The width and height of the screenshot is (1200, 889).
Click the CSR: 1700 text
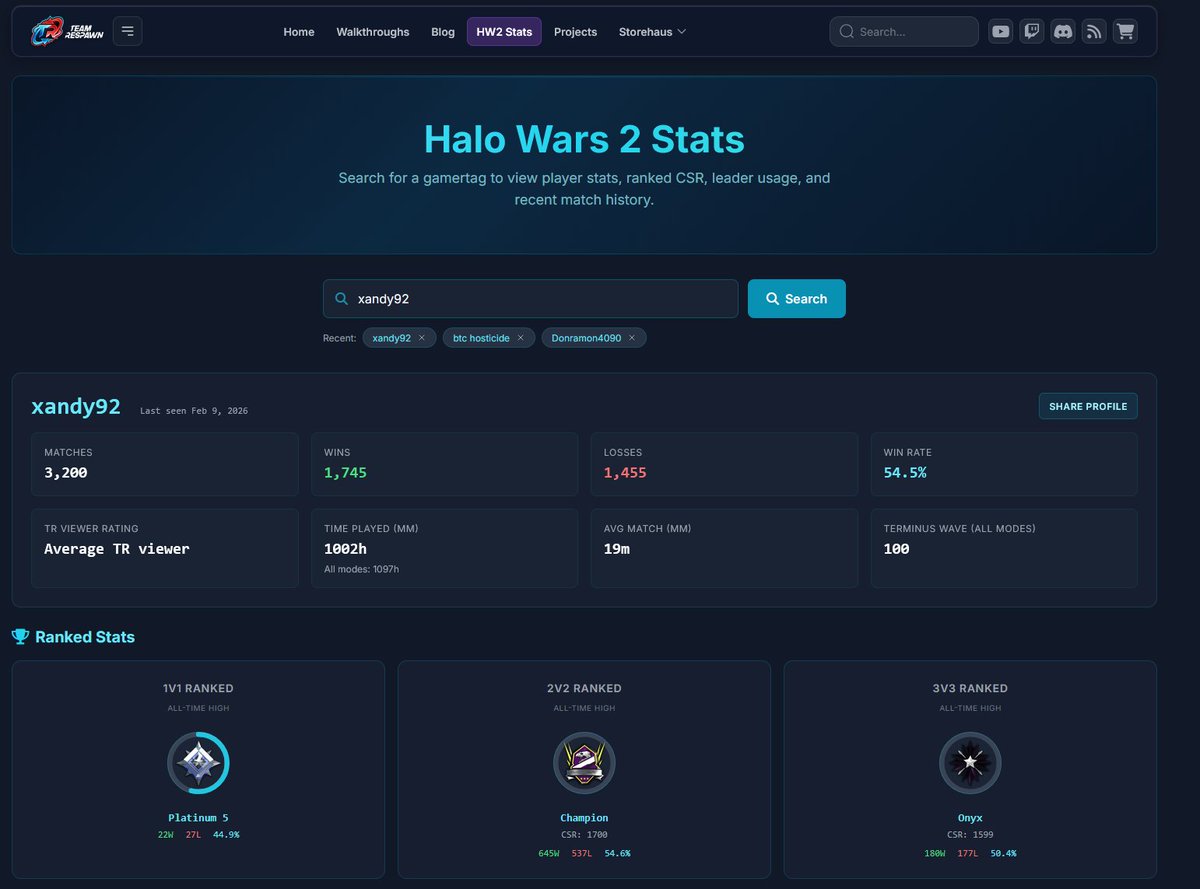[x=584, y=835]
